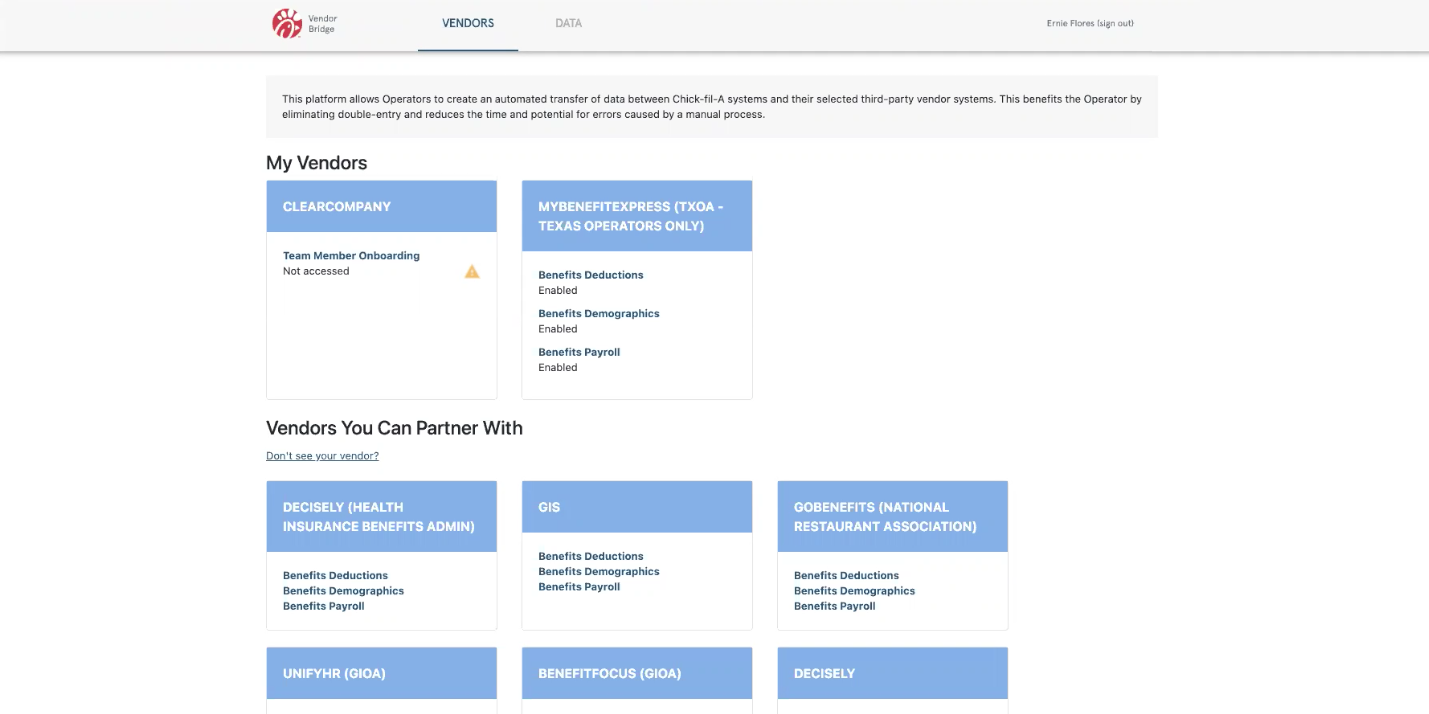
Task: Open the Data tab
Action: [x=569, y=23]
